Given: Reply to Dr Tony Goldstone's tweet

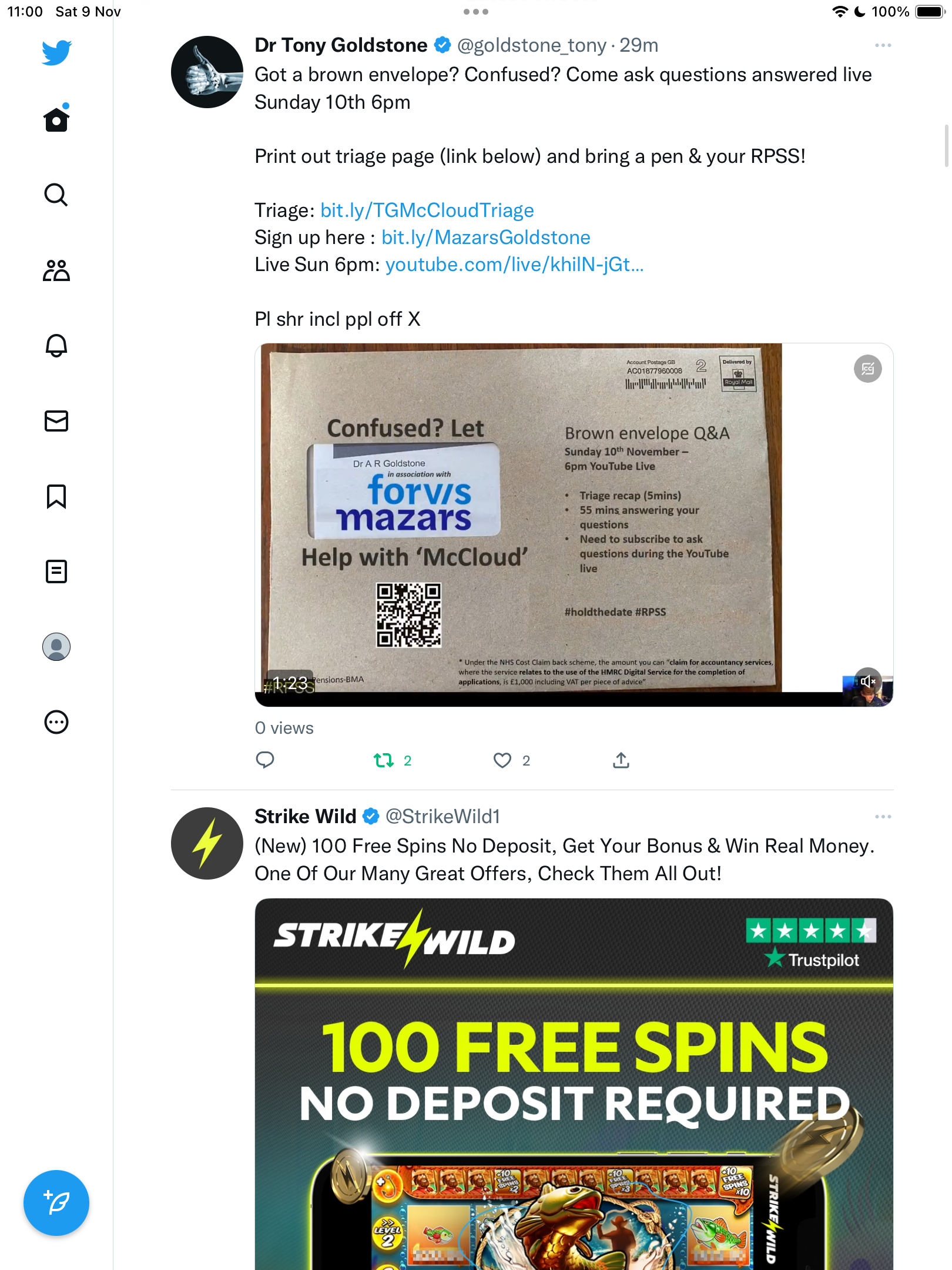Looking at the screenshot, I should tap(265, 761).
